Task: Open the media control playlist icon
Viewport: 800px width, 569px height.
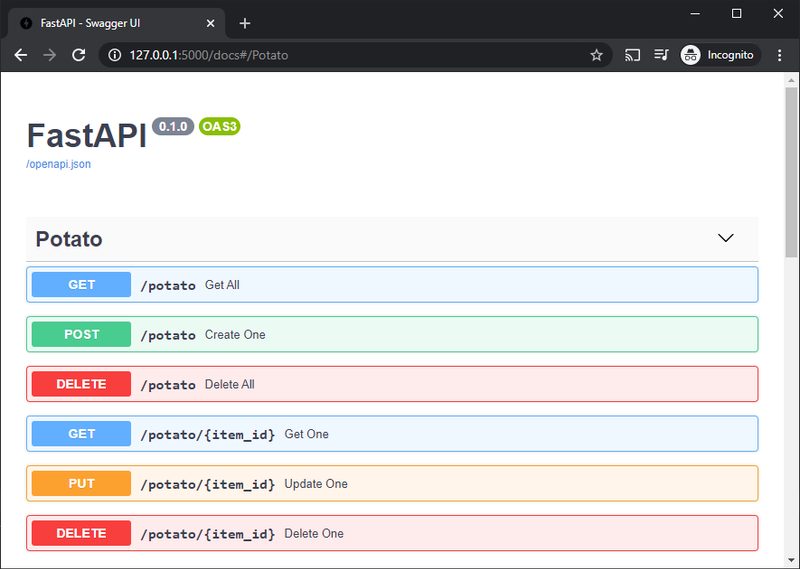Action: tap(661, 55)
